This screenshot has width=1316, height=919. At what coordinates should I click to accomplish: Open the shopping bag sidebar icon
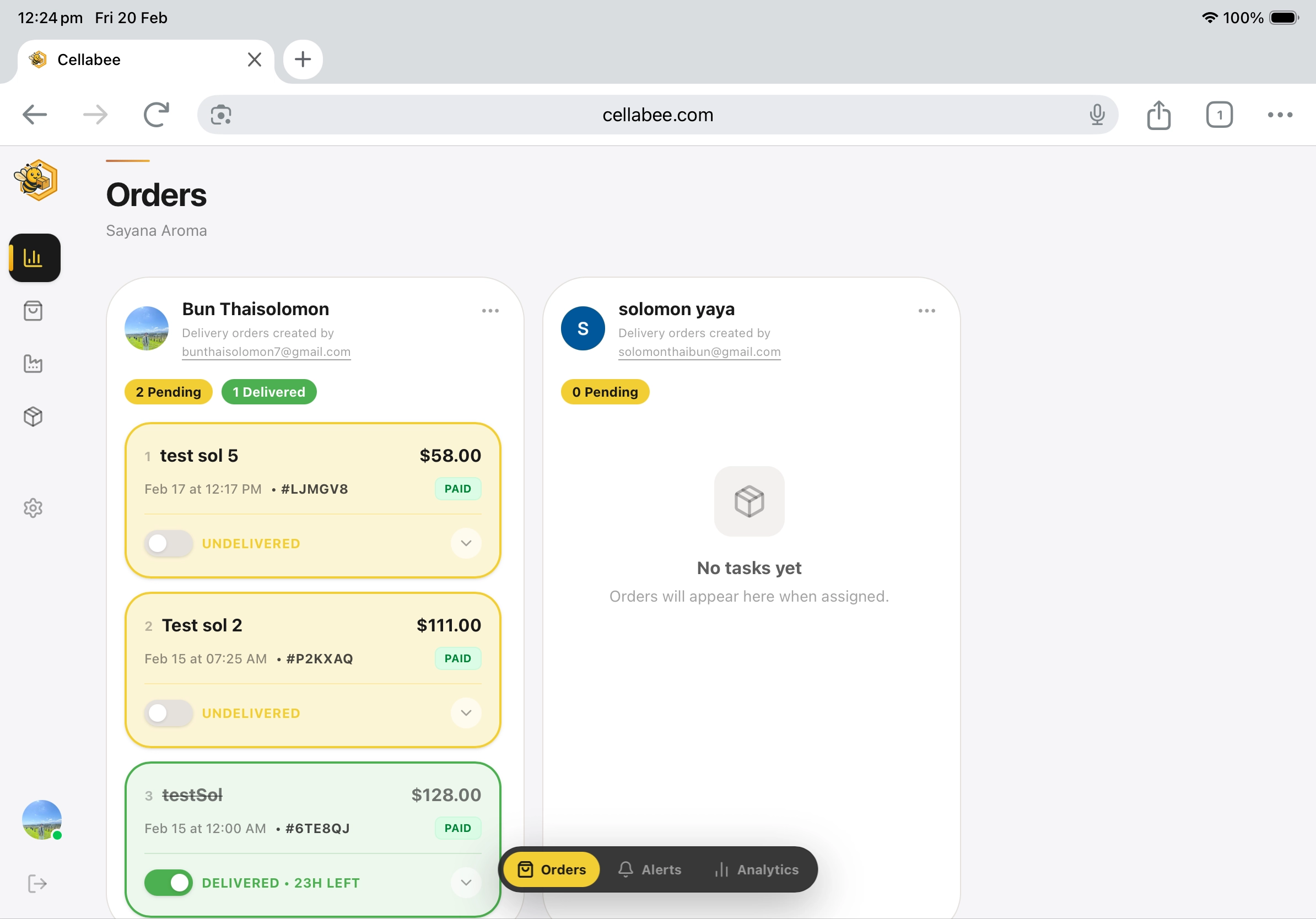[x=33, y=311]
